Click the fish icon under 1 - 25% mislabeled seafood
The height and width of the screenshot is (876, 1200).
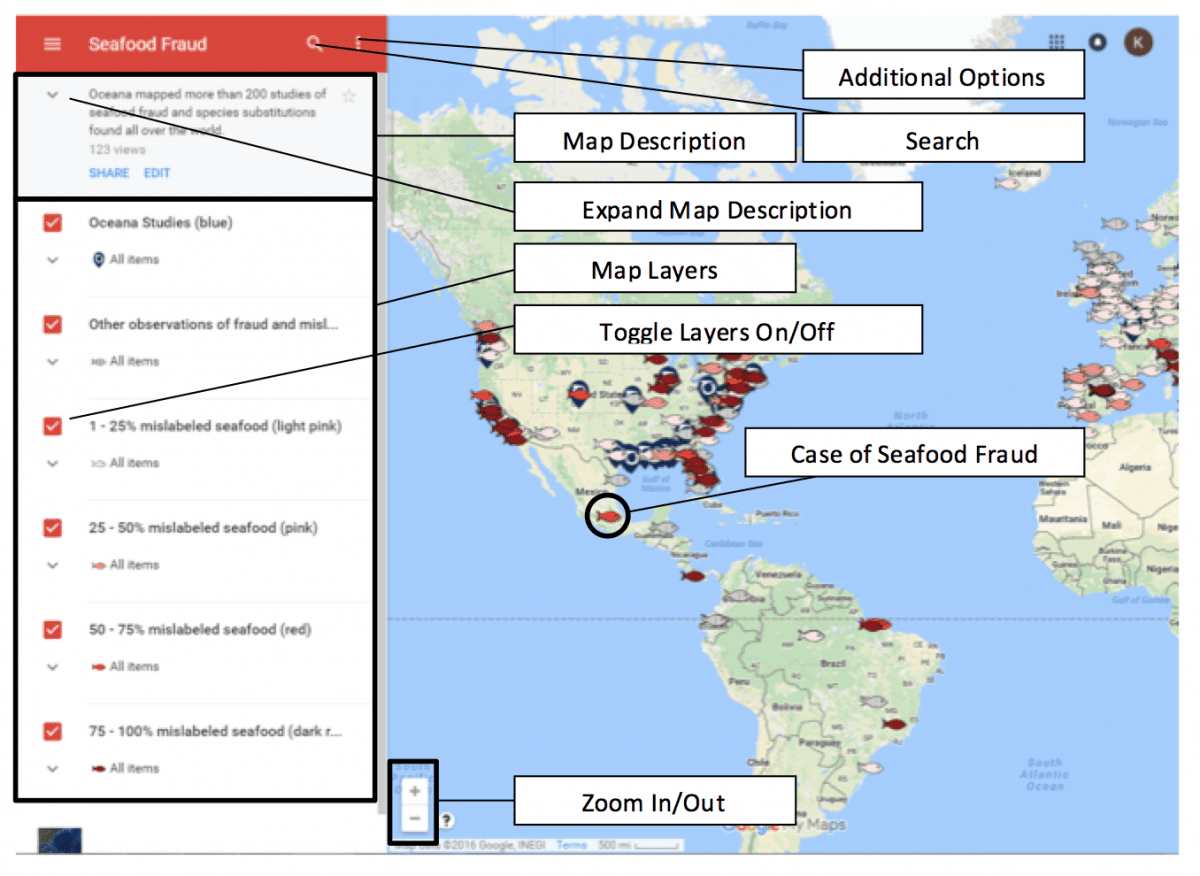coord(98,464)
